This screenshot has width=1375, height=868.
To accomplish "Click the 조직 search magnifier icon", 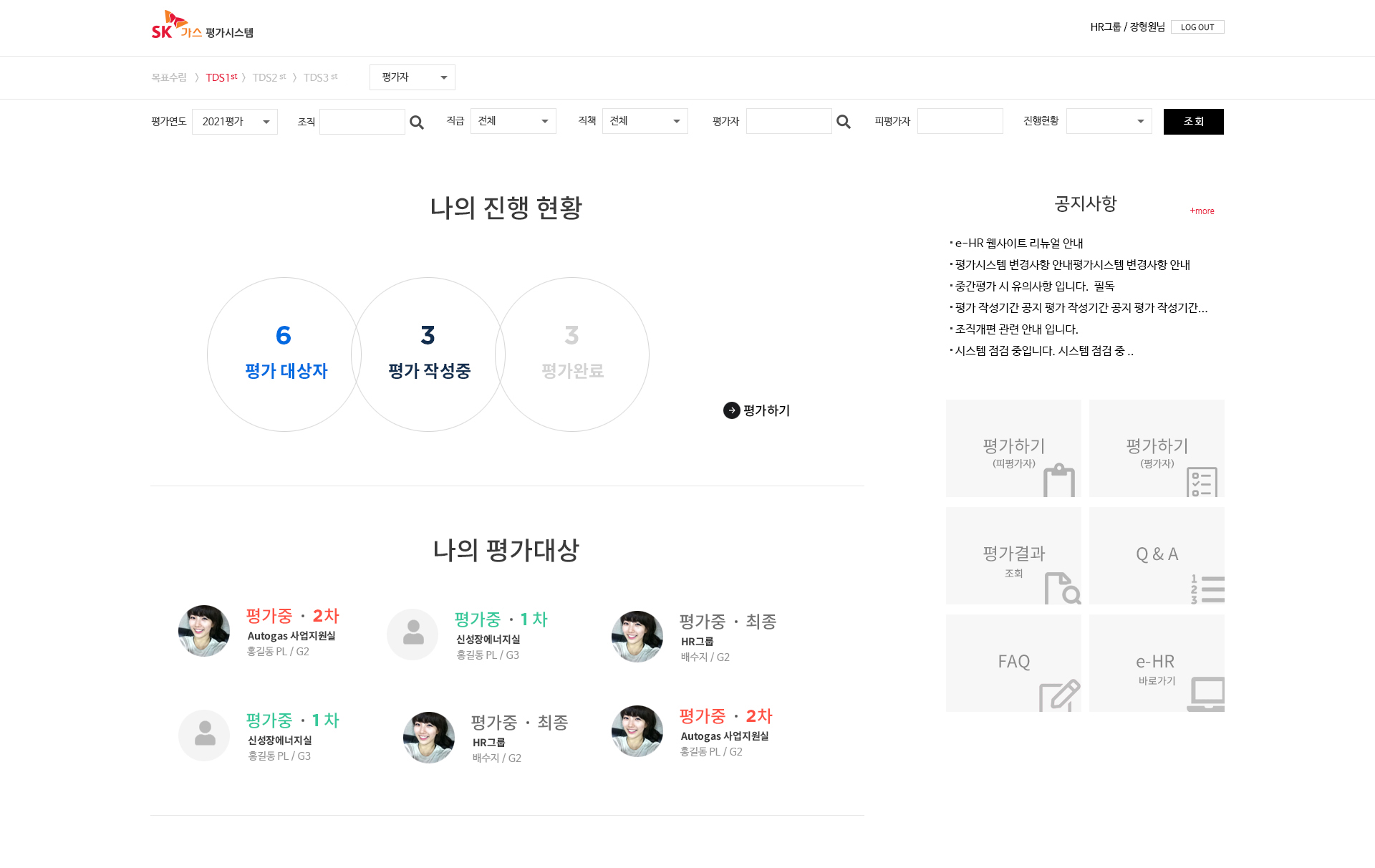I will tap(416, 122).
